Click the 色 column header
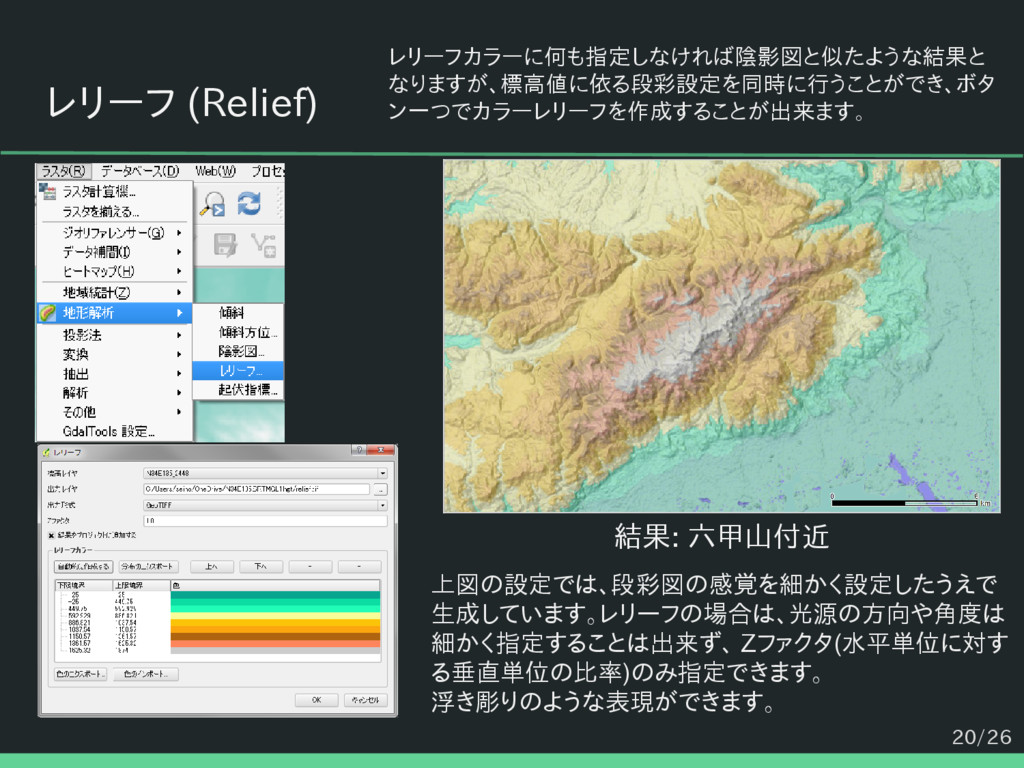The height and width of the screenshot is (768, 1024). (x=275, y=585)
